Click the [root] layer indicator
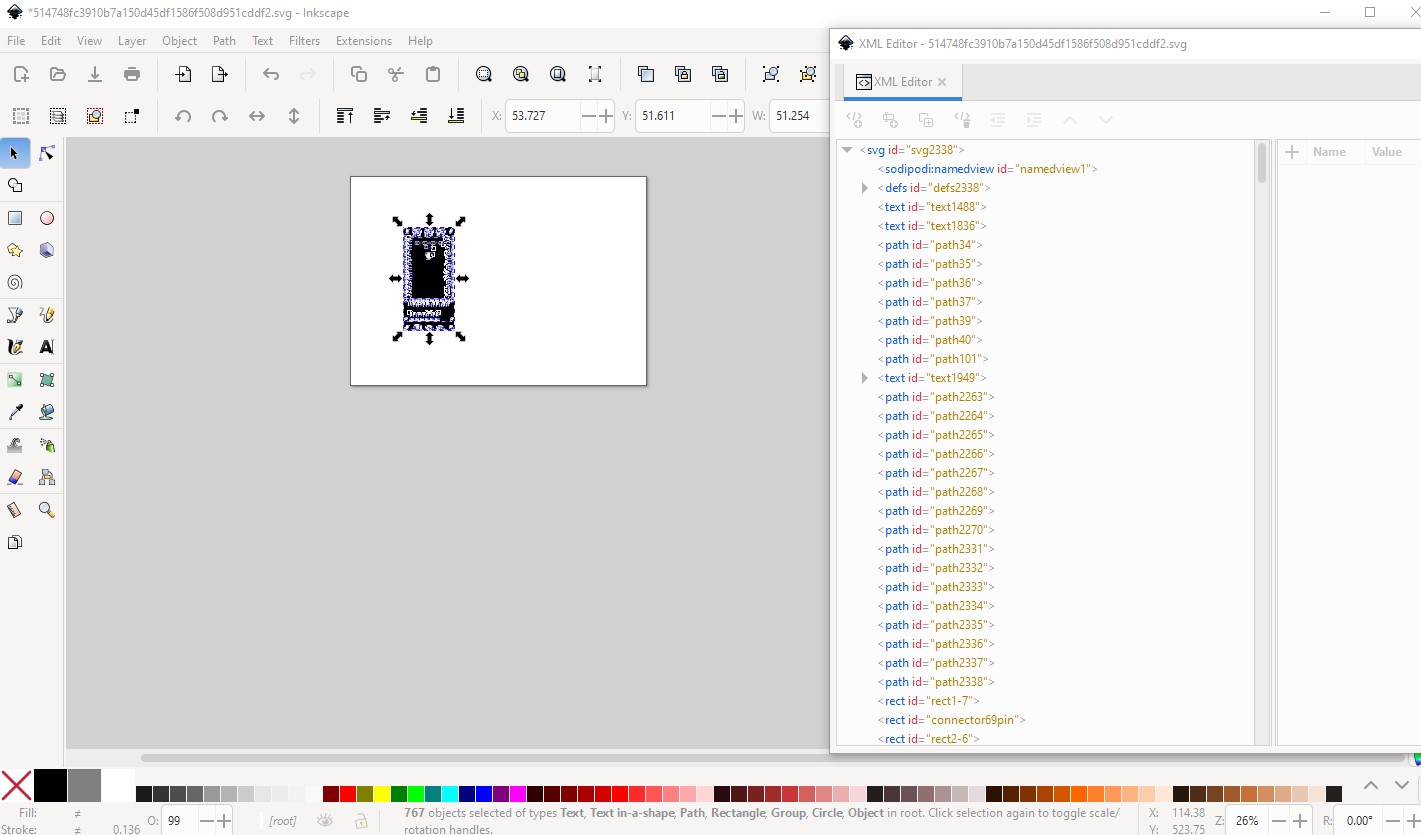This screenshot has height=835, width=1421. (283, 821)
